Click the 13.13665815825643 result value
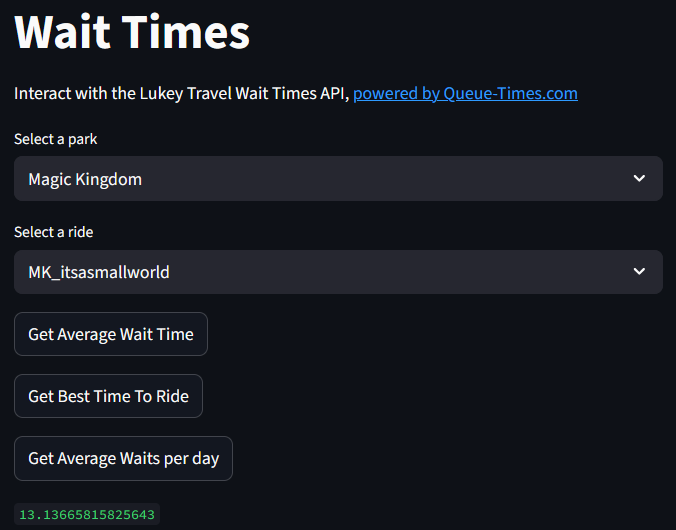Image resolution: width=676 pixels, height=530 pixels. (87, 515)
